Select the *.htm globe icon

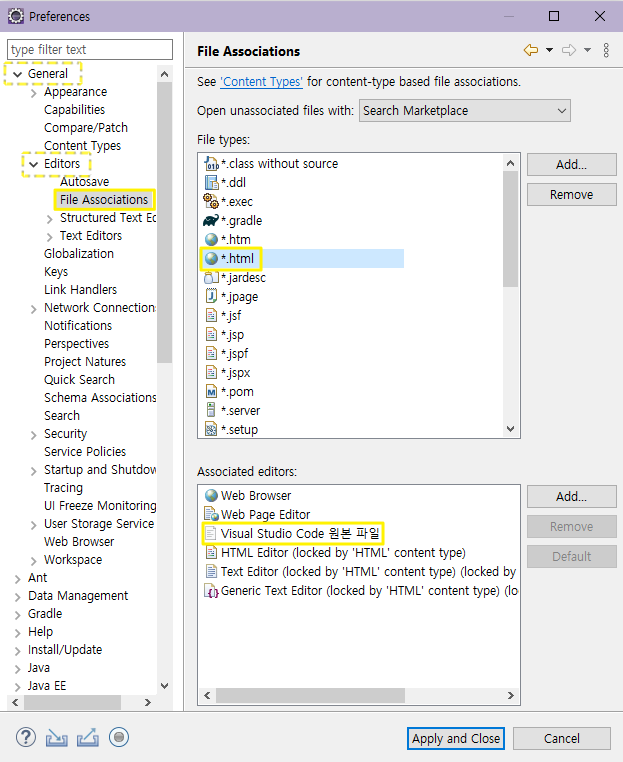coord(211,240)
